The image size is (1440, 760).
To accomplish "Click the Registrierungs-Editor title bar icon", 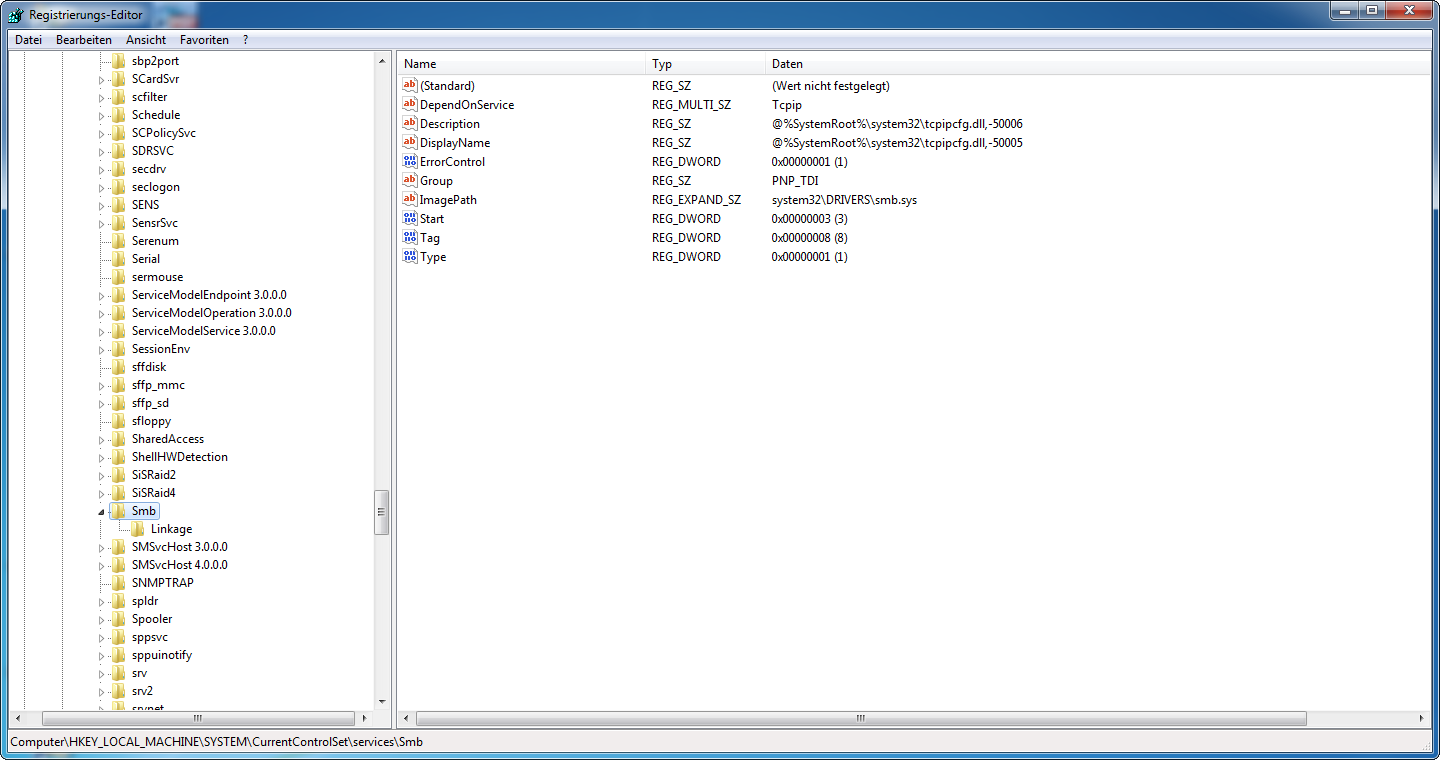I will pyautogui.click(x=16, y=15).
